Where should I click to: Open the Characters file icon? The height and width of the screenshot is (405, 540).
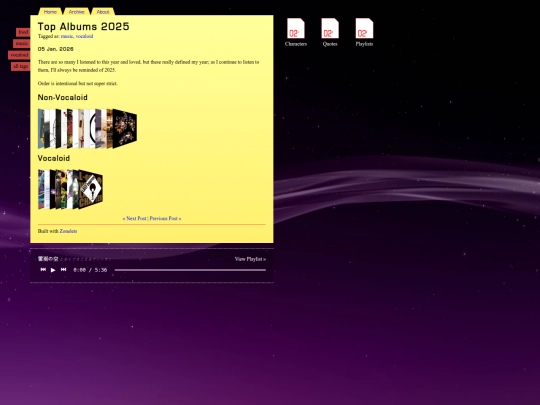tap(296, 32)
